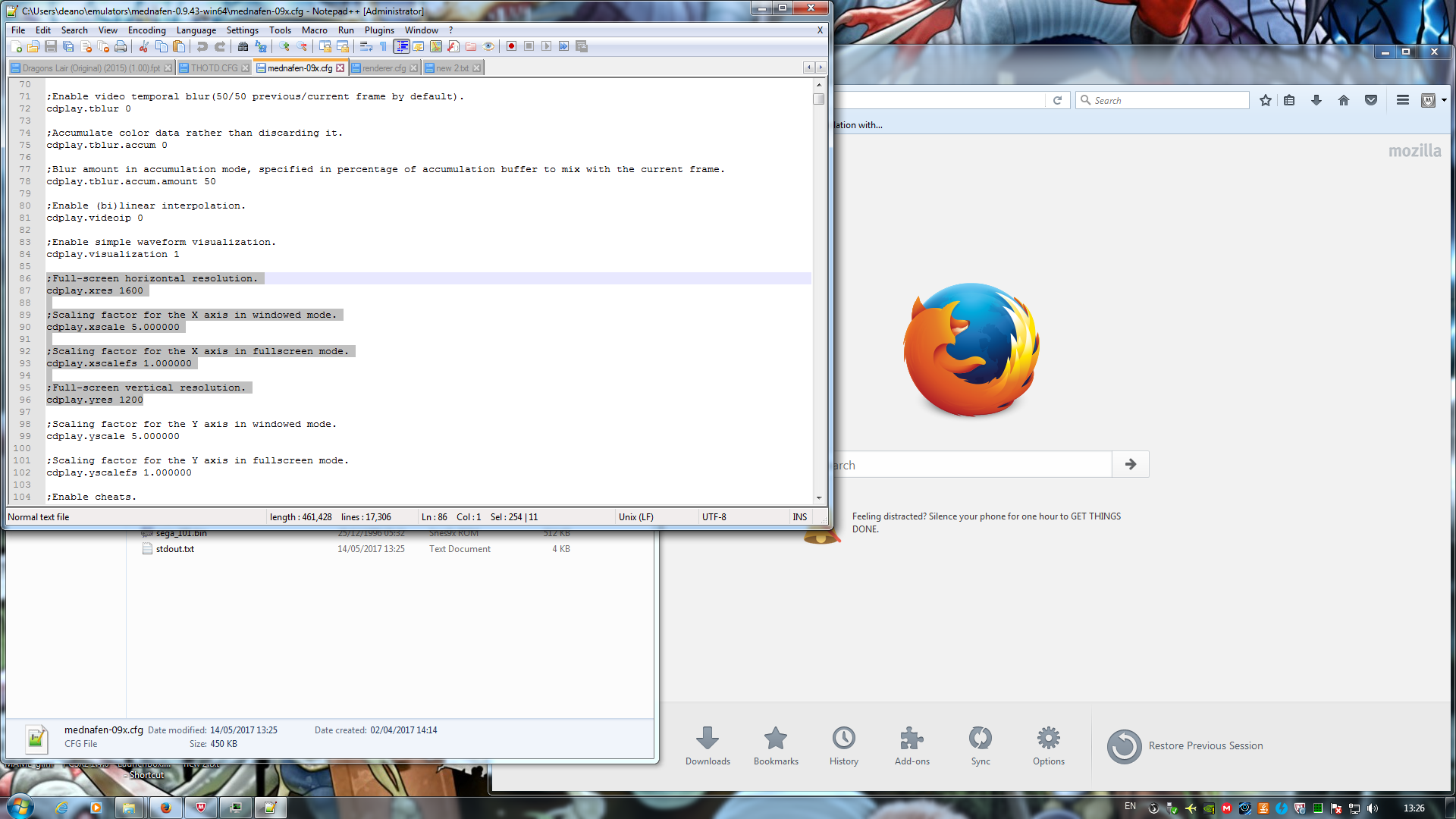The image size is (1456, 819).
Task: Open Find with the binoculars icon
Action: click(x=243, y=47)
